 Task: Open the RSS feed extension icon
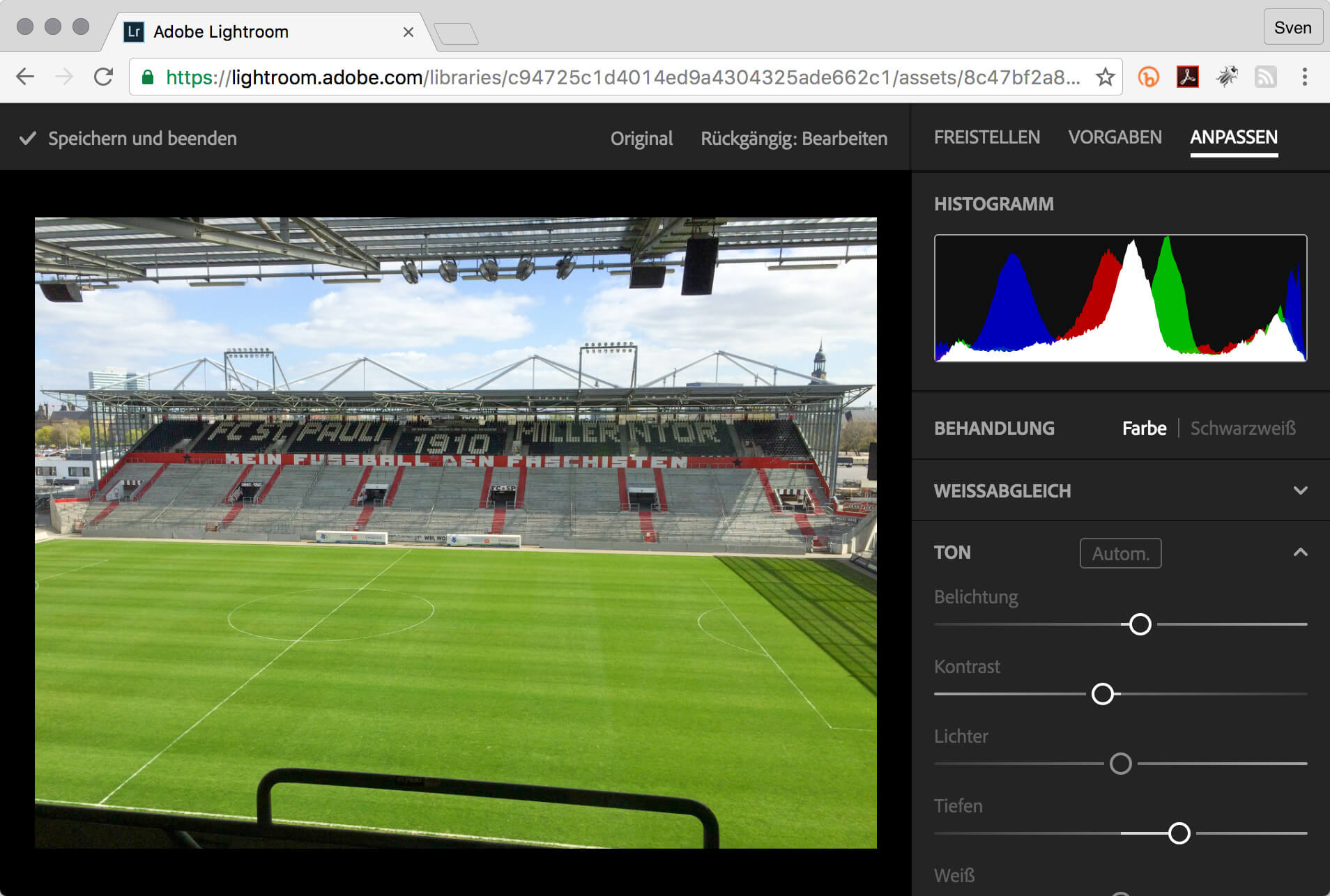[1265, 77]
